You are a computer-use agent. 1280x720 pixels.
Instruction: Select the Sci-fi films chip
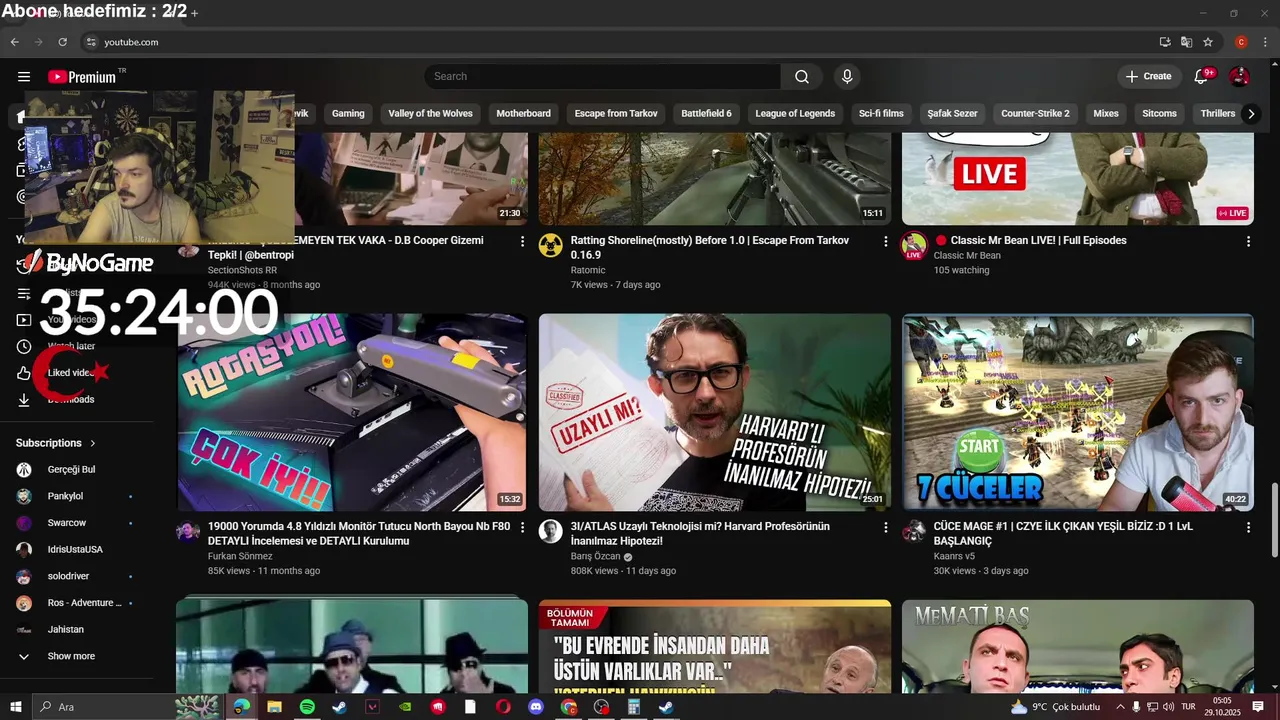pos(881,114)
